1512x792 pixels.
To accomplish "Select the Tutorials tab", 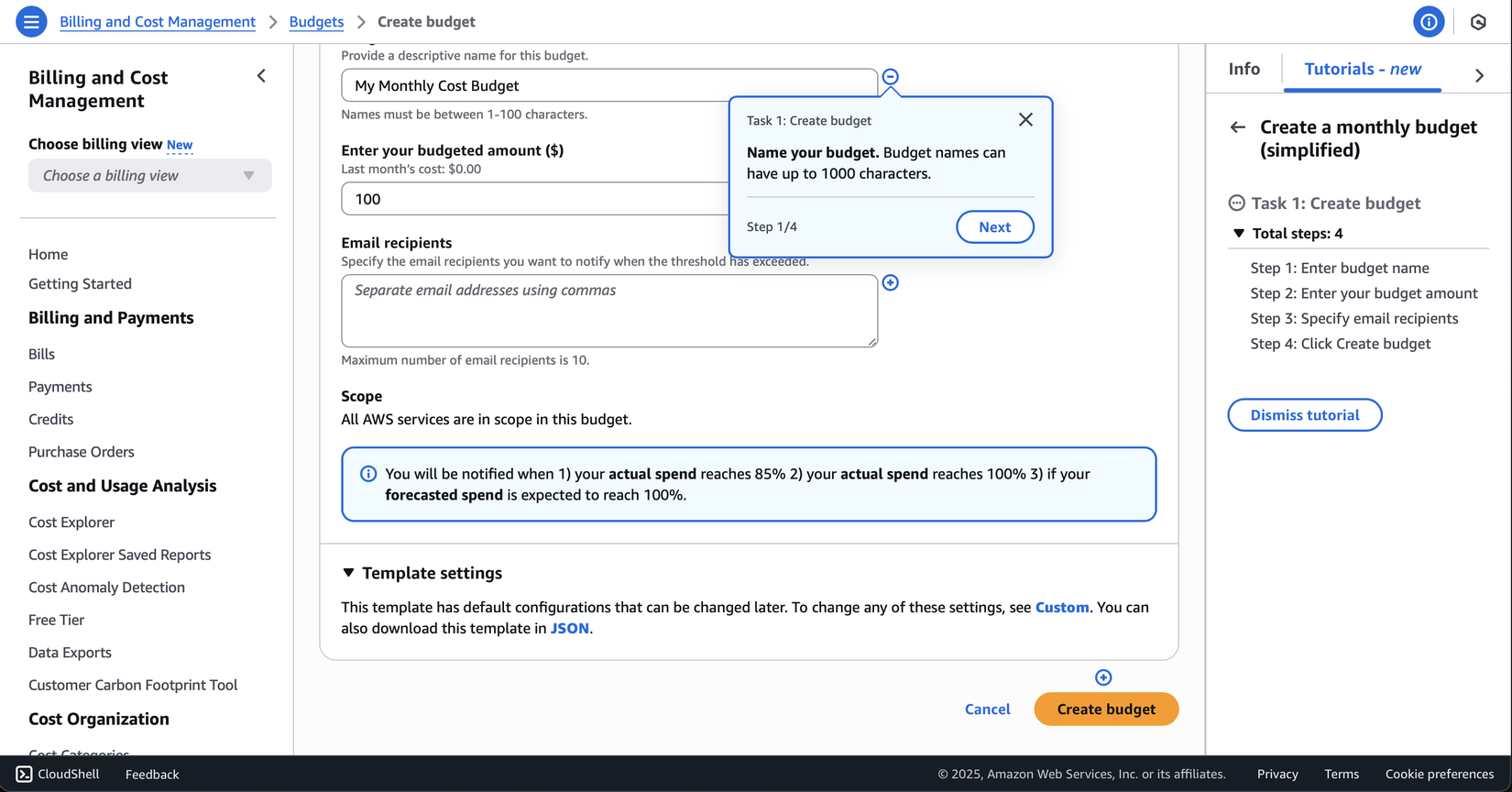I will tap(1362, 69).
